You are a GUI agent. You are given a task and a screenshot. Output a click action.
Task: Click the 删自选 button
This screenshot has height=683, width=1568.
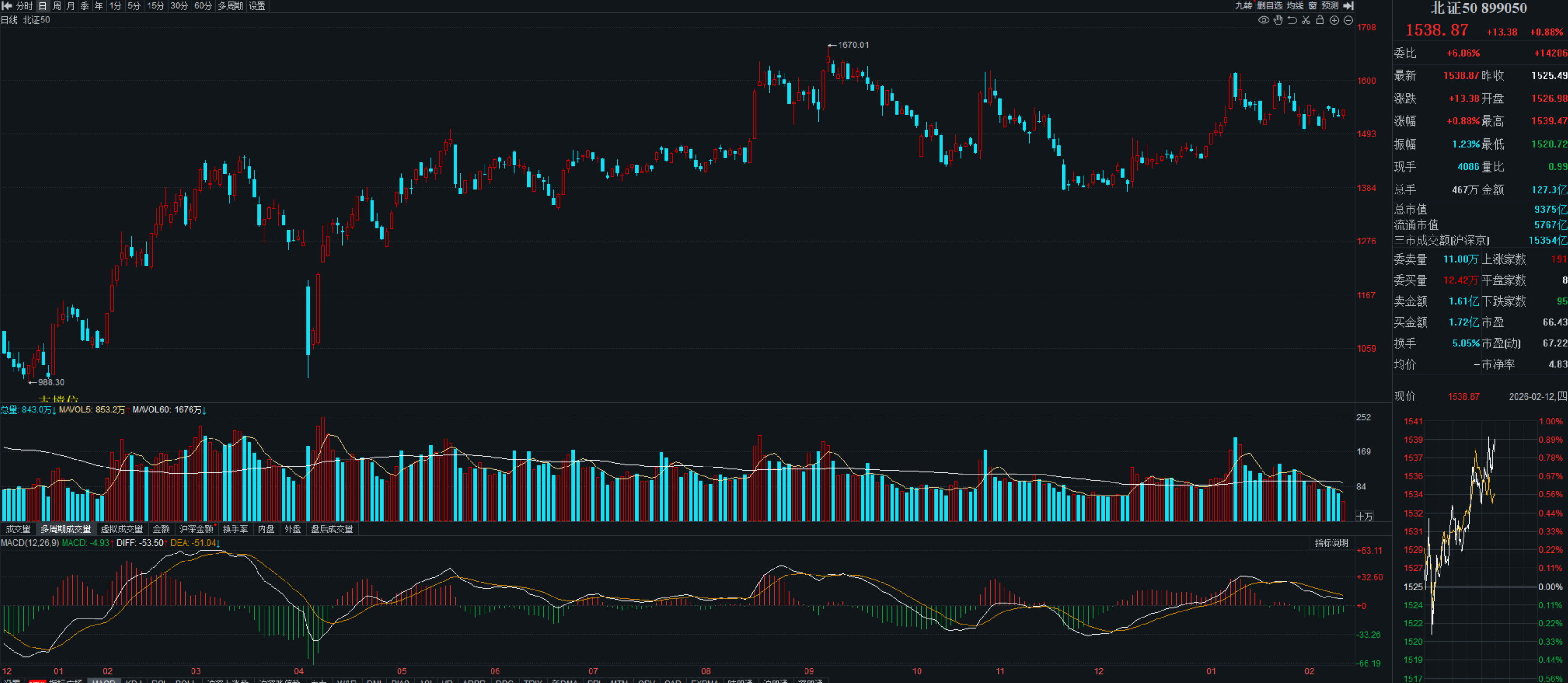[x=1270, y=6]
